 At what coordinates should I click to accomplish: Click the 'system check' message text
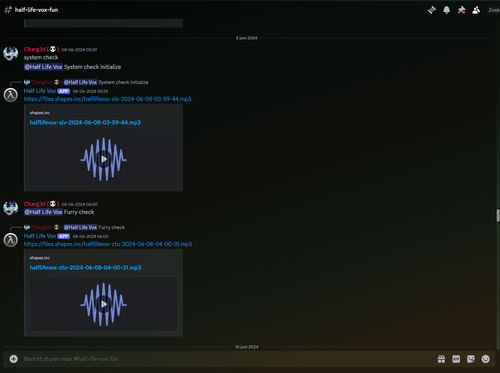point(41,58)
